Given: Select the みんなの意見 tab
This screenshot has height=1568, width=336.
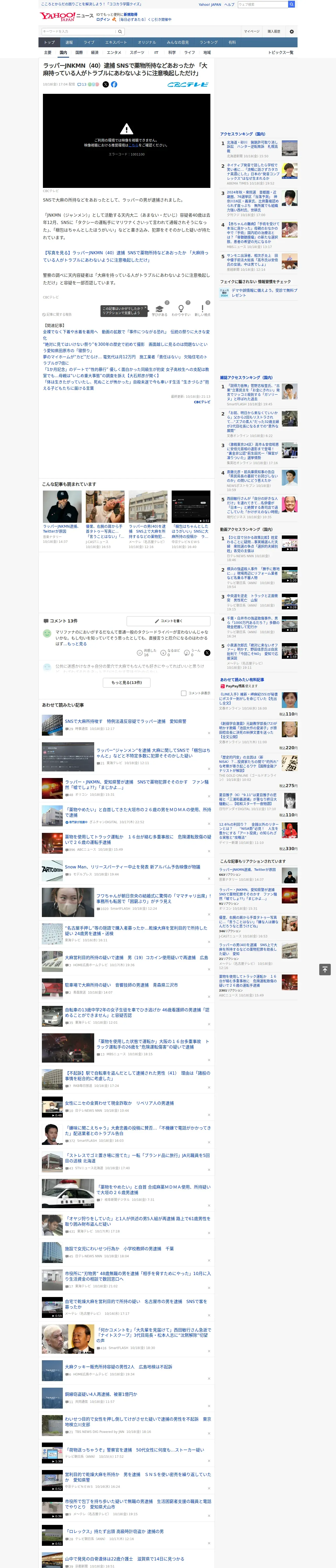Looking at the screenshot, I should point(178,43).
